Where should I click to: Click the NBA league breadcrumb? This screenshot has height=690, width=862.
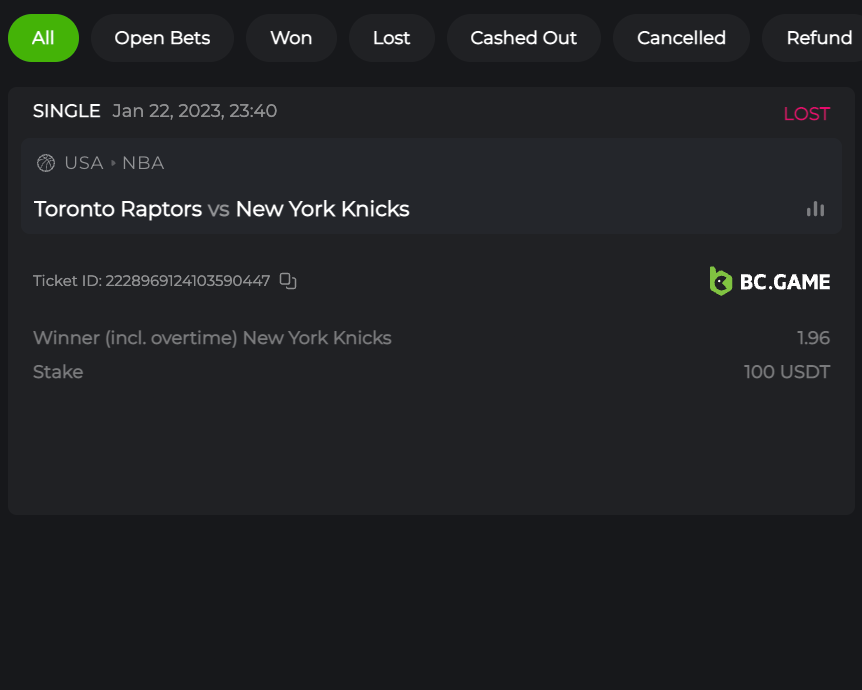point(143,163)
